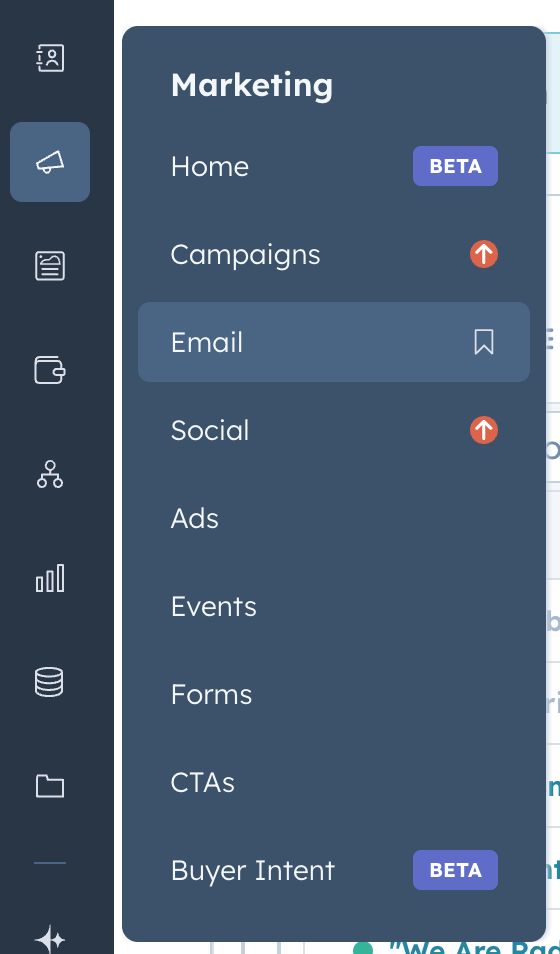Open the Automation workflow sidebar icon
The width and height of the screenshot is (560, 954).
coord(50,474)
